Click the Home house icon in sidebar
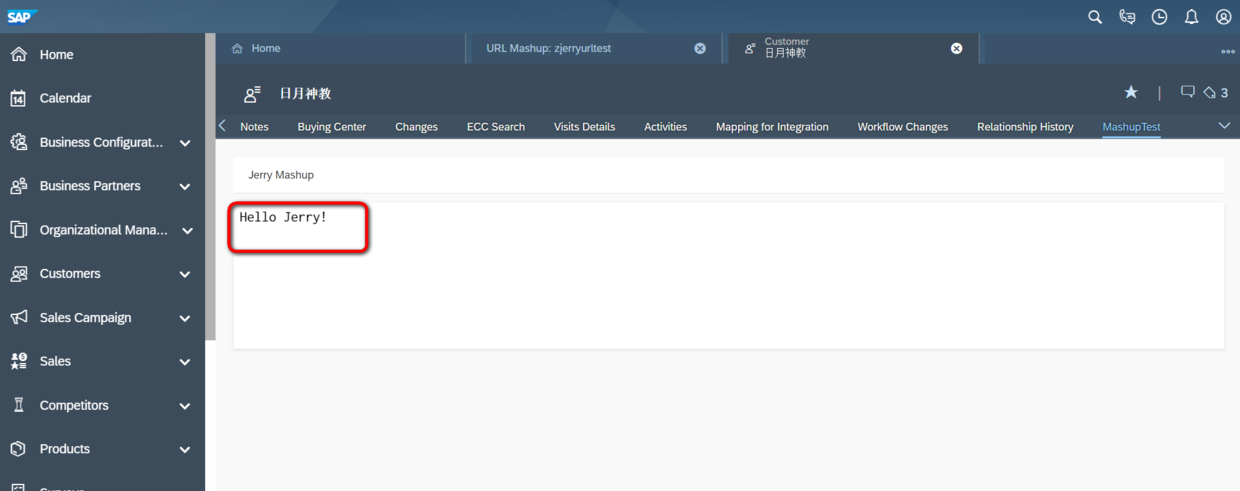 [18, 54]
